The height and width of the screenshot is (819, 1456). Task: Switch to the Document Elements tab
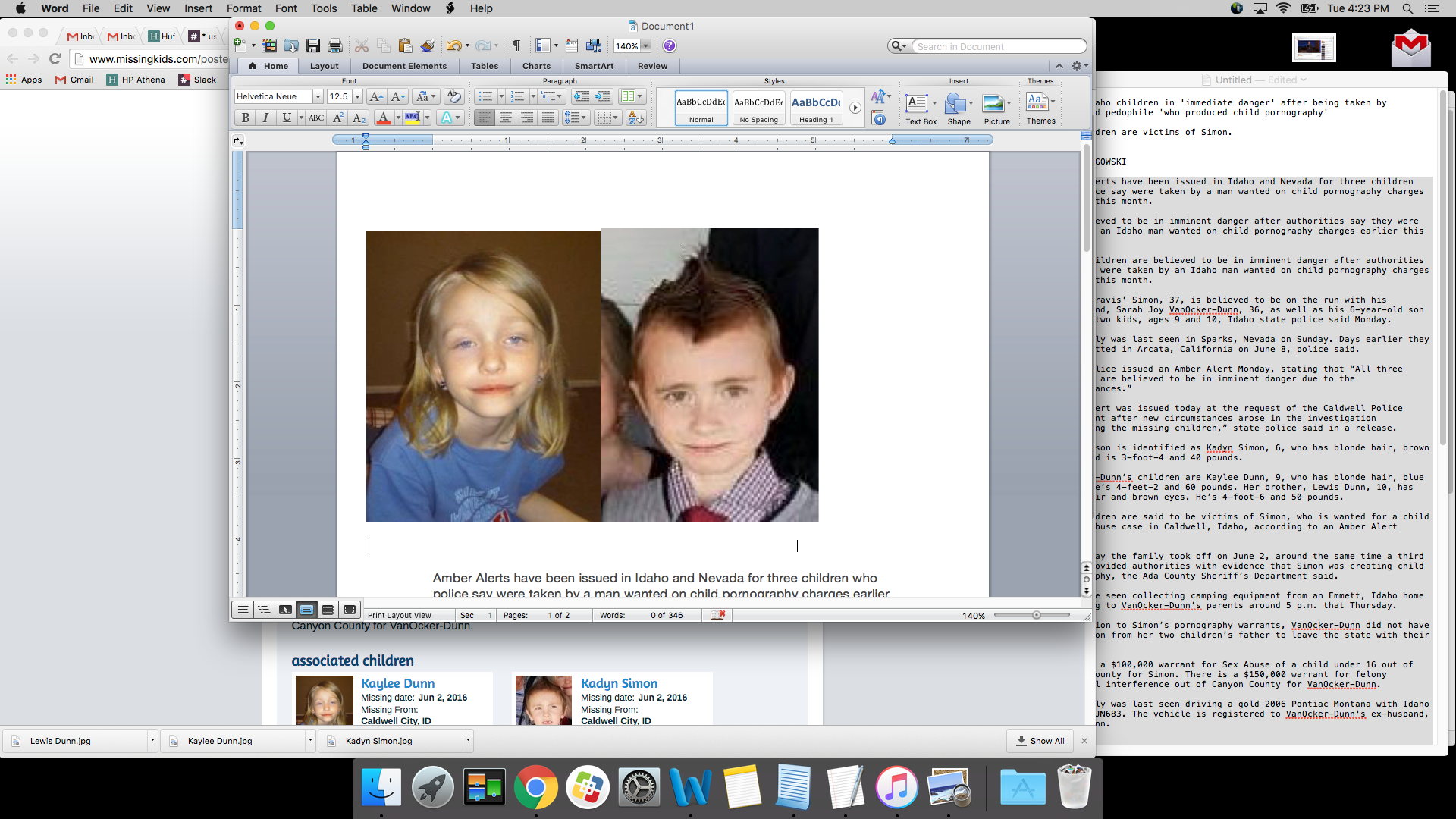[x=404, y=66]
